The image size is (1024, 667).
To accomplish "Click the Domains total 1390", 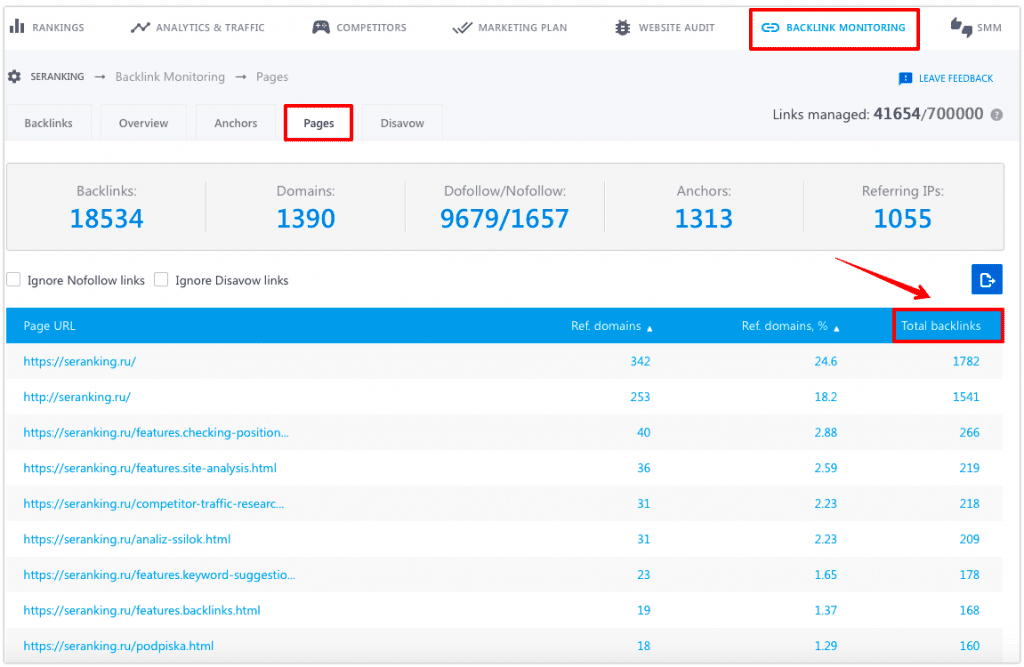I will (306, 218).
